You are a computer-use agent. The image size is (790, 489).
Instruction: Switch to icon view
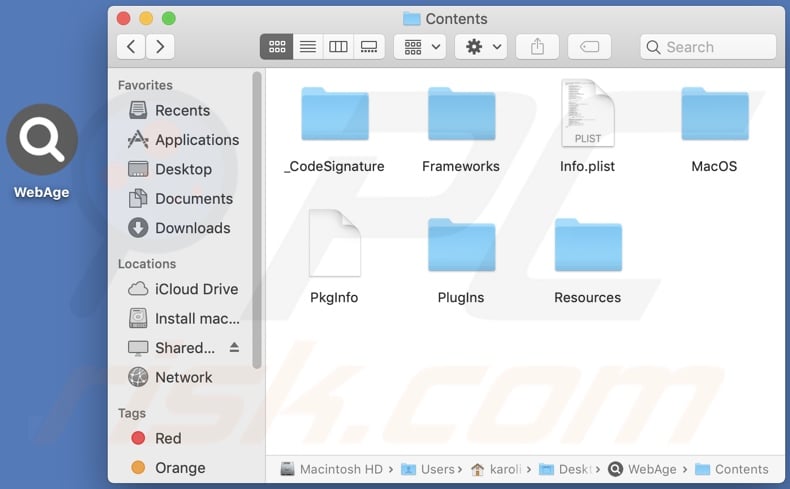pos(277,47)
